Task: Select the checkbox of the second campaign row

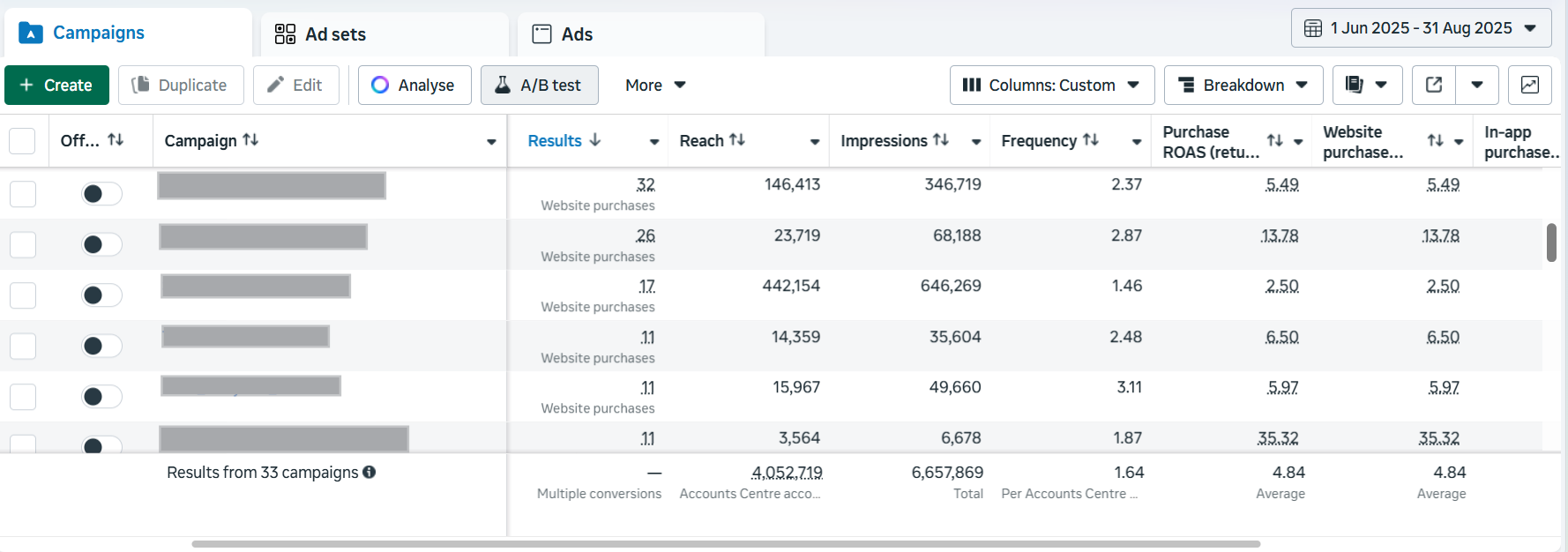Action: click(x=23, y=244)
